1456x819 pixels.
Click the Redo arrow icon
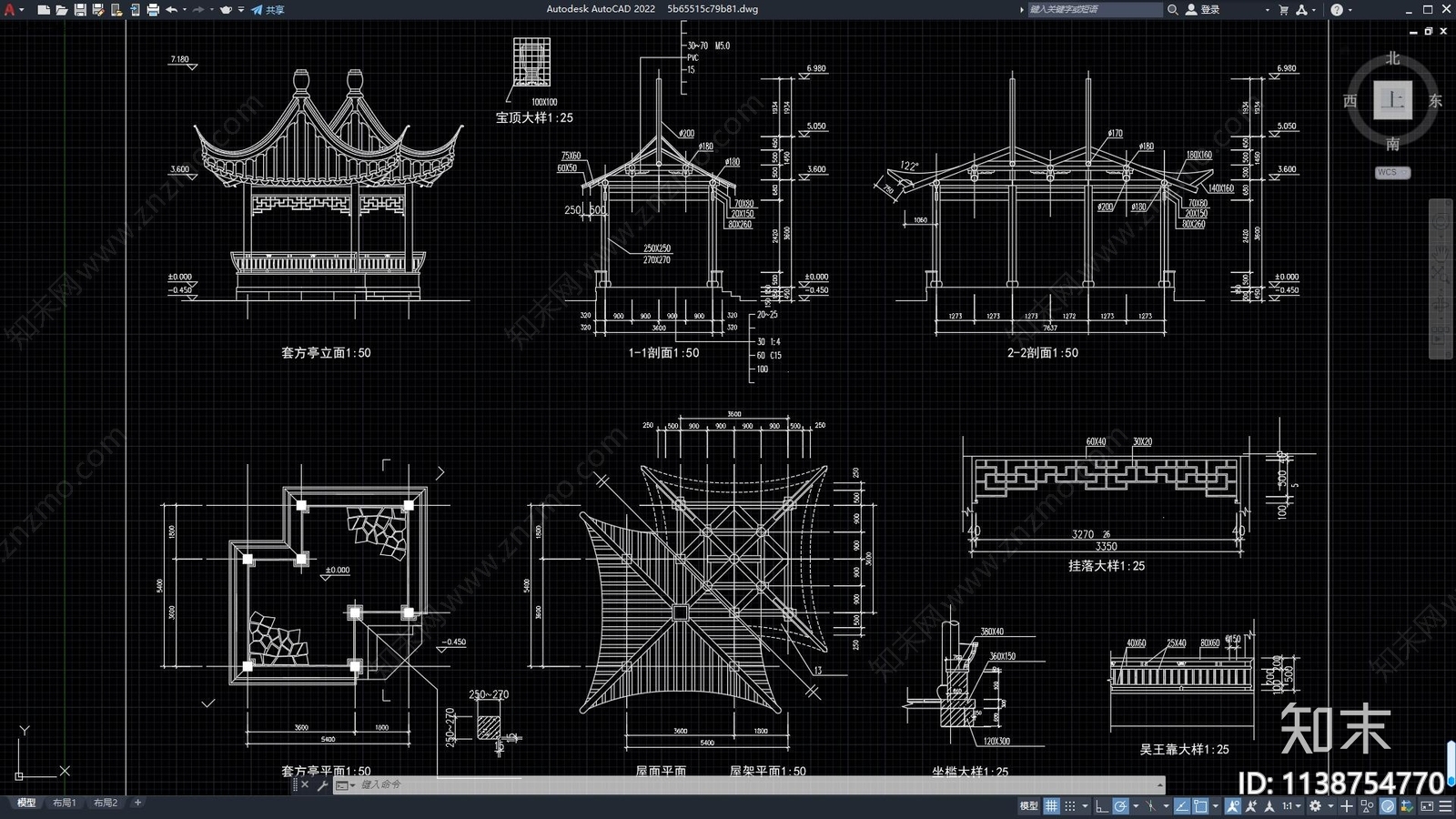(198, 9)
